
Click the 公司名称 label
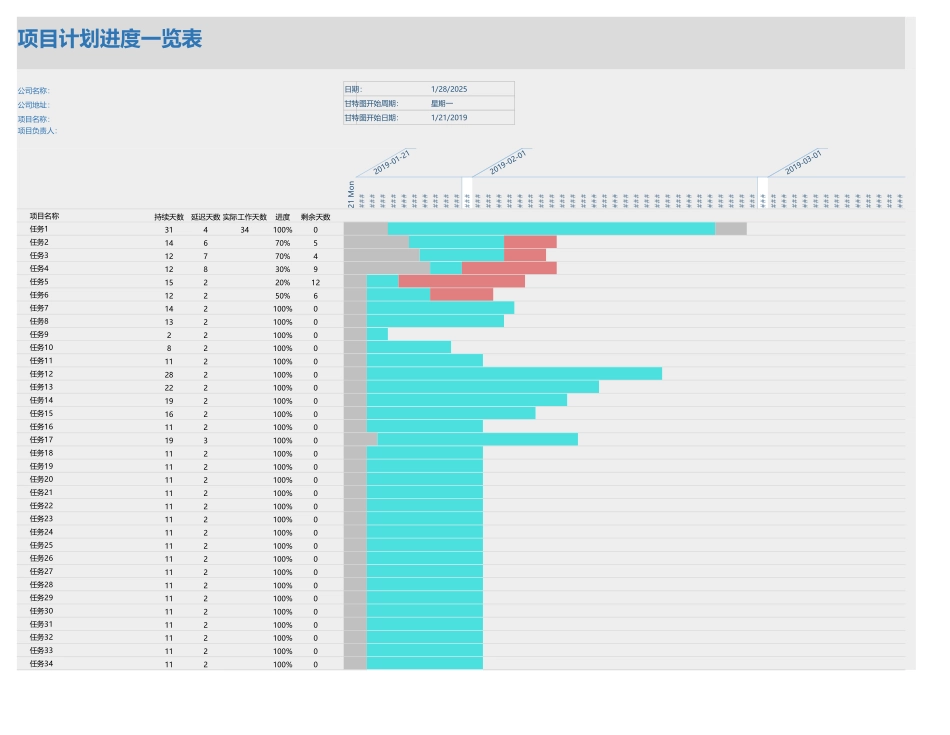[x=33, y=91]
